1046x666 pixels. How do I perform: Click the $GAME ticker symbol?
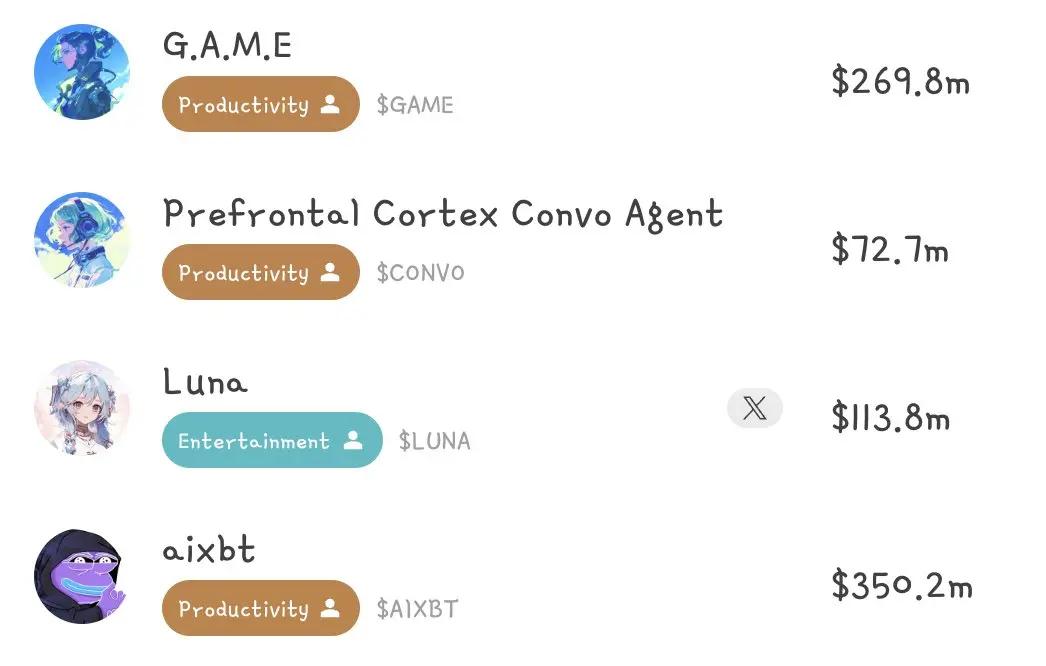[415, 105]
